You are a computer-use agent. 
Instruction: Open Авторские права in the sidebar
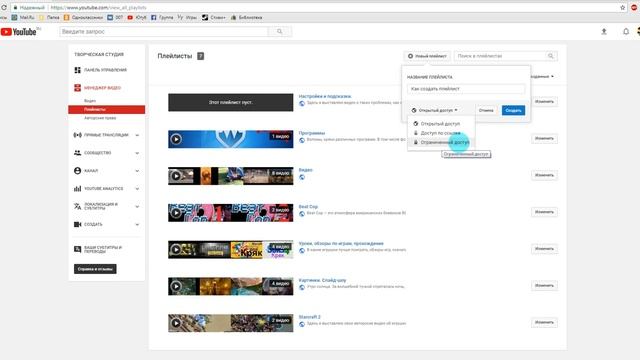(100, 118)
